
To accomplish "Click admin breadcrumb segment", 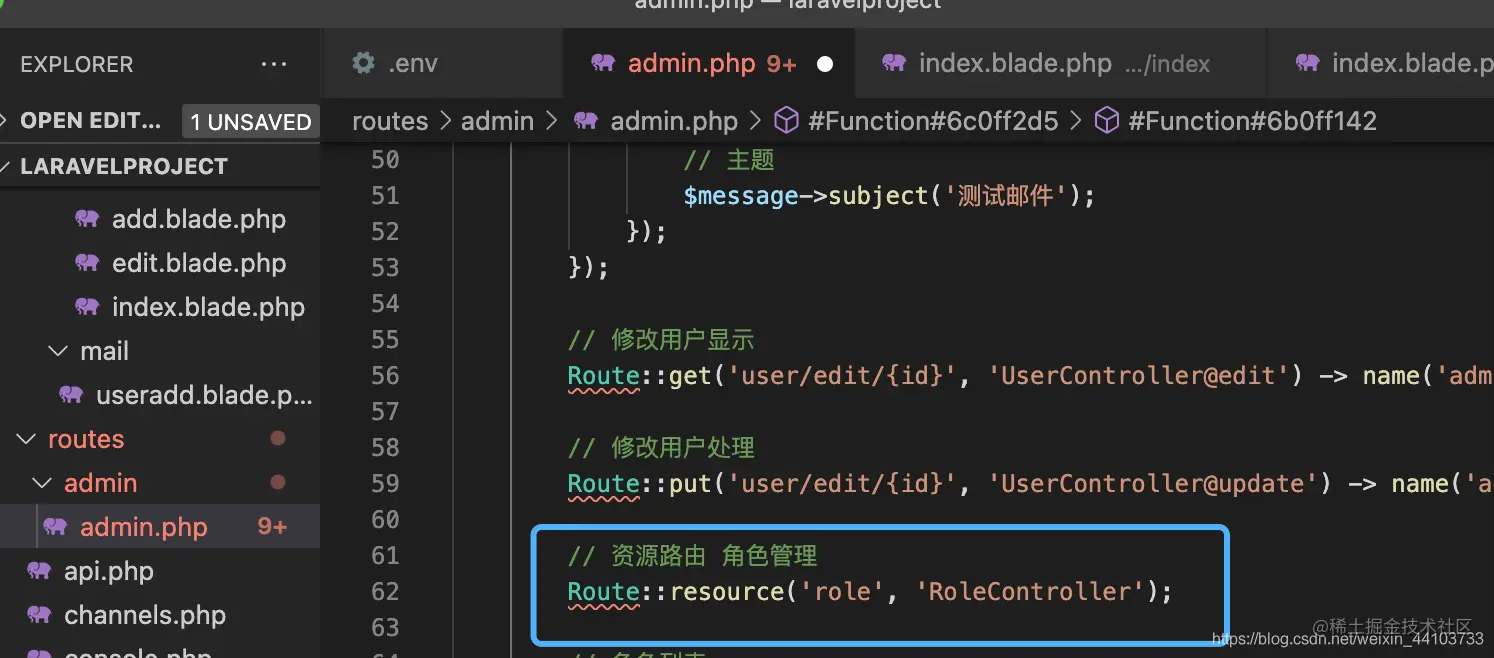I will pyautogui.click(x=497, y=121).
